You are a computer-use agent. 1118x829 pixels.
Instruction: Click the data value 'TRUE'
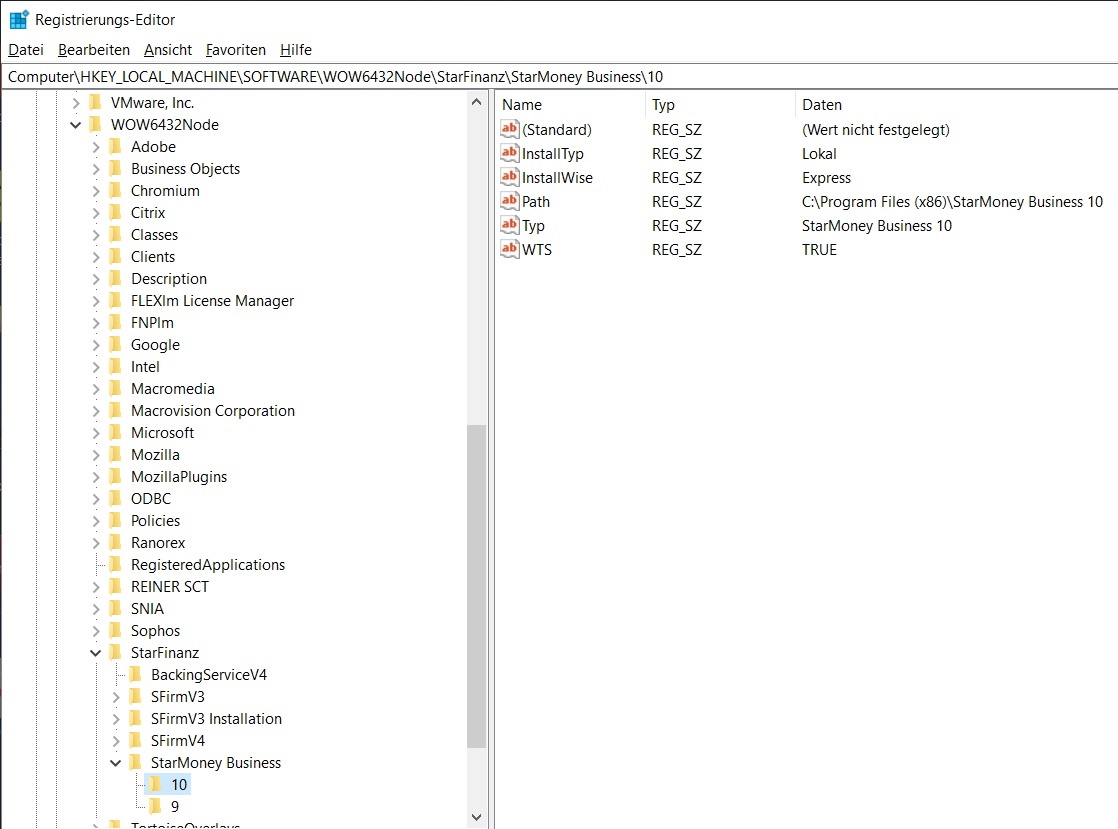[x=819, y=249]
